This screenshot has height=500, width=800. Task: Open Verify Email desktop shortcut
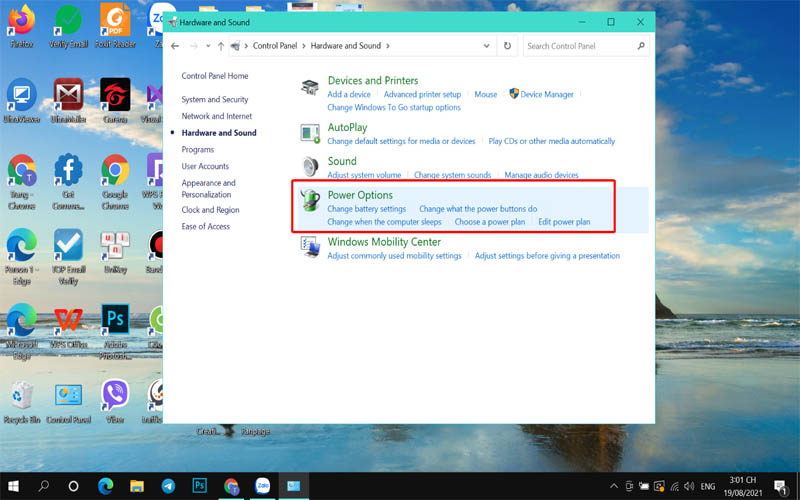(68, 27)
